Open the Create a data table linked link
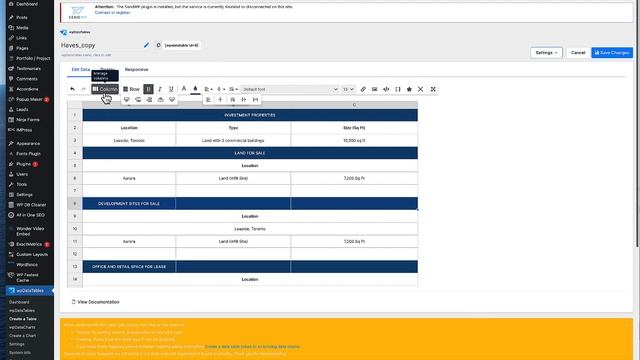Image resolution: width=640 pixels, height=360 pixels. [252, 347]
